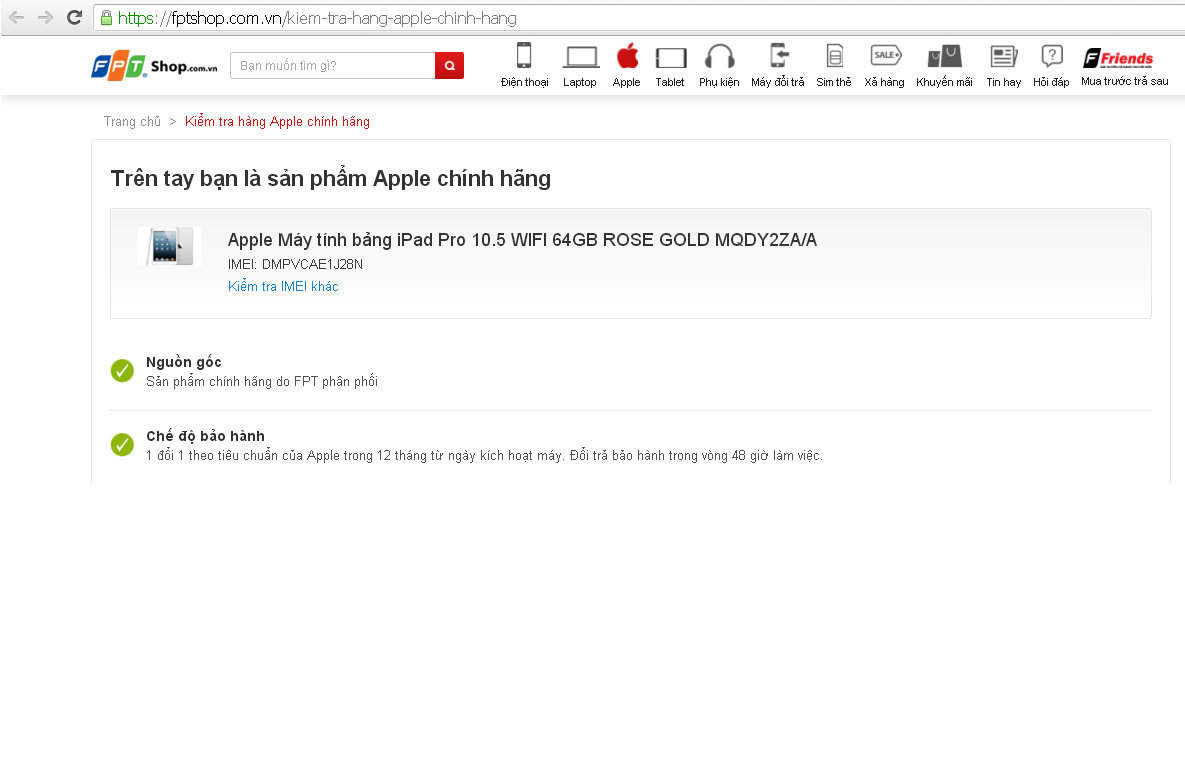
Task: Focus the 'Bạn muốn tìm gì?' search box
Action: (333, 66)
